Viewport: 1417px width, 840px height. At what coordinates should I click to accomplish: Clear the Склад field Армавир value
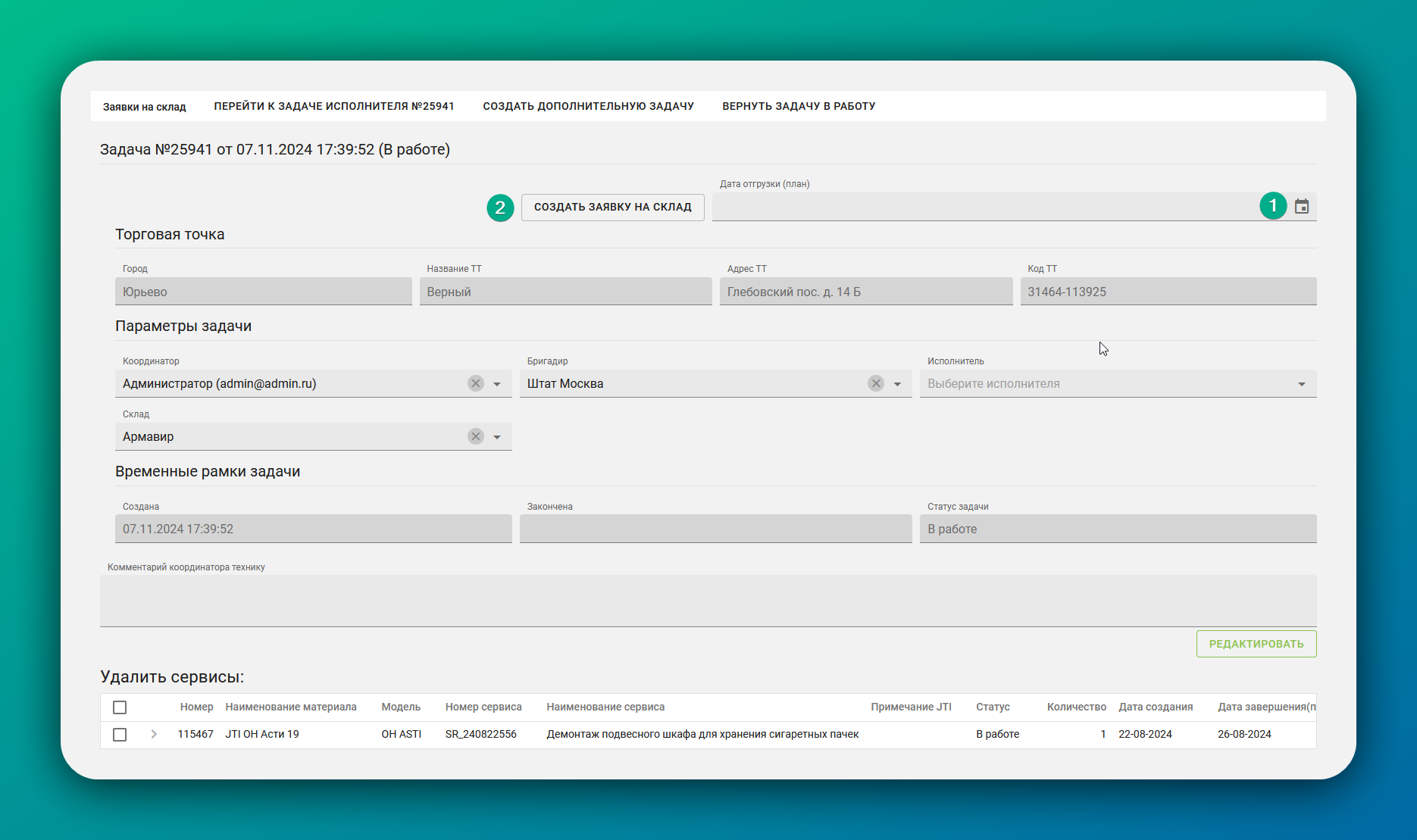[476, 436]
